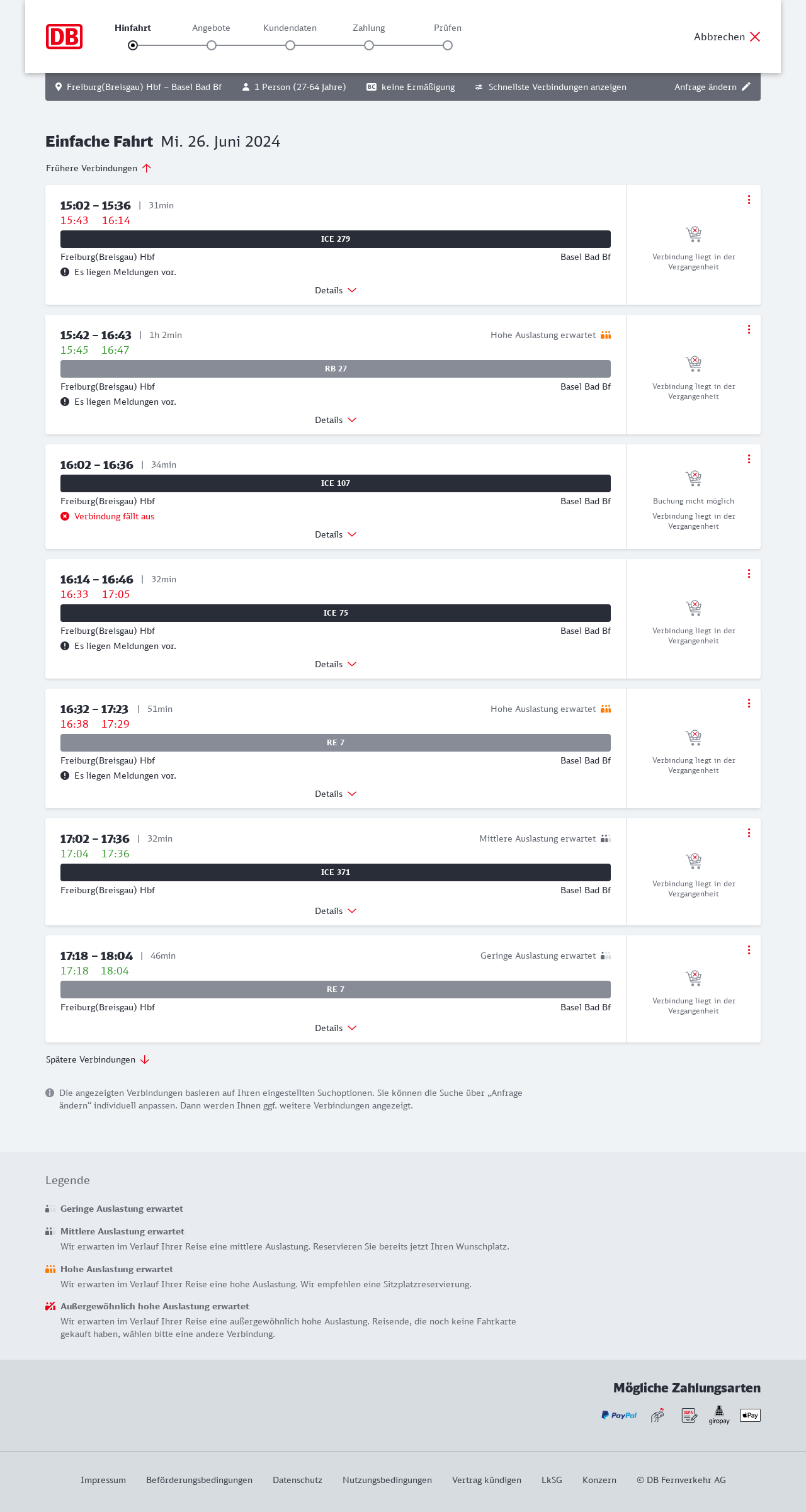
Task: Open three-dot menu for RB 27 connection
Action: click(x=749, y=329)
